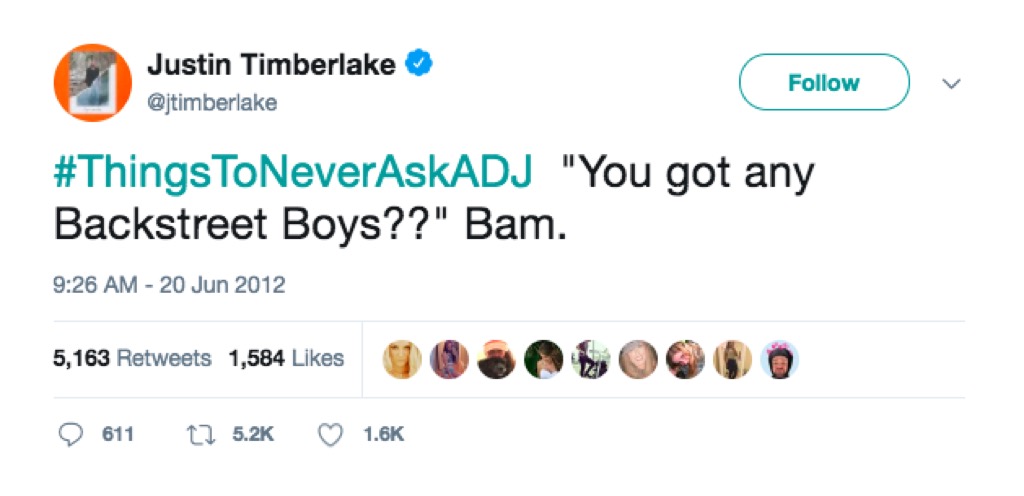
Task: Click the Justin Timberlake display name
Action: pos(271,67)
